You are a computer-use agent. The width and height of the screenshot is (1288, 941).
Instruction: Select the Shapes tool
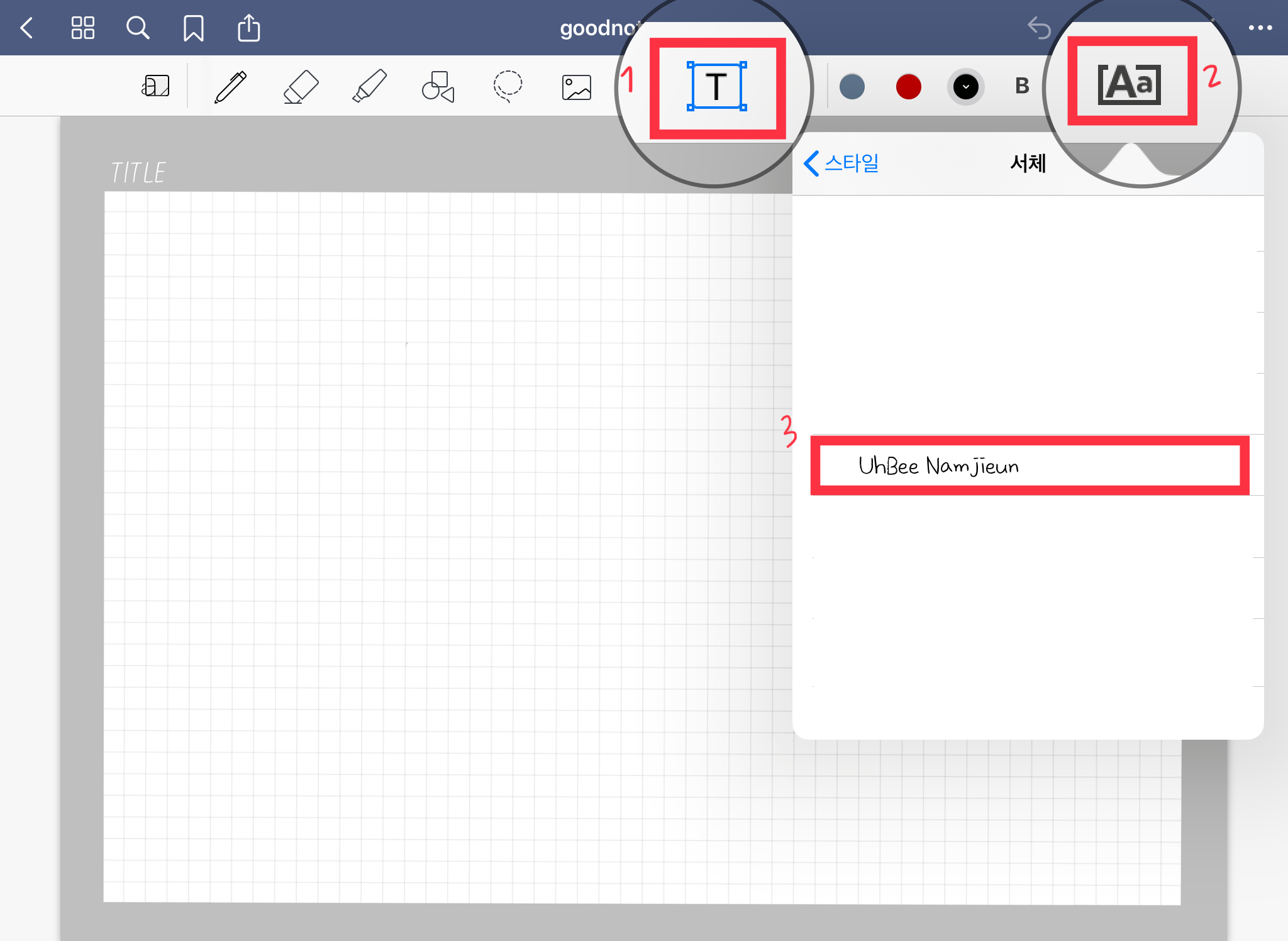point(438,87)
